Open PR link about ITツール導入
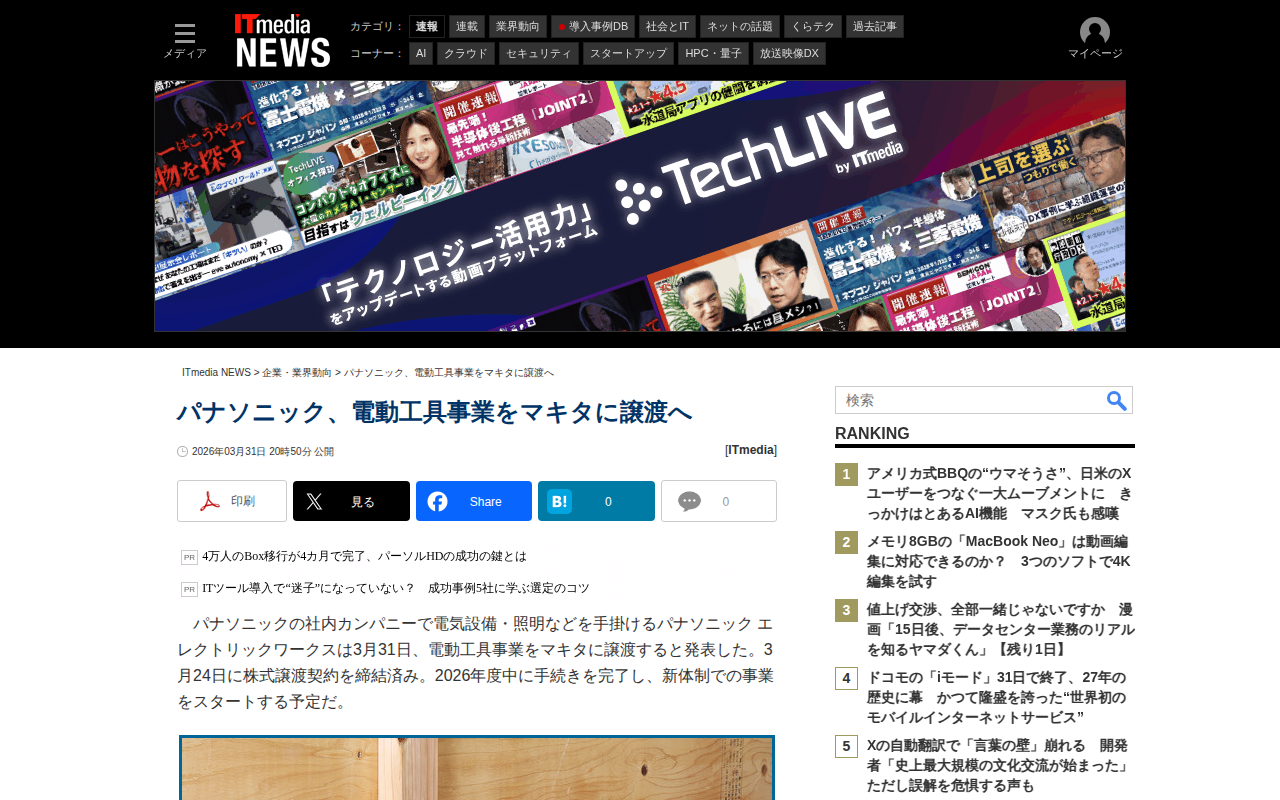Screen dimensions: 1280x800 point(396,588)
